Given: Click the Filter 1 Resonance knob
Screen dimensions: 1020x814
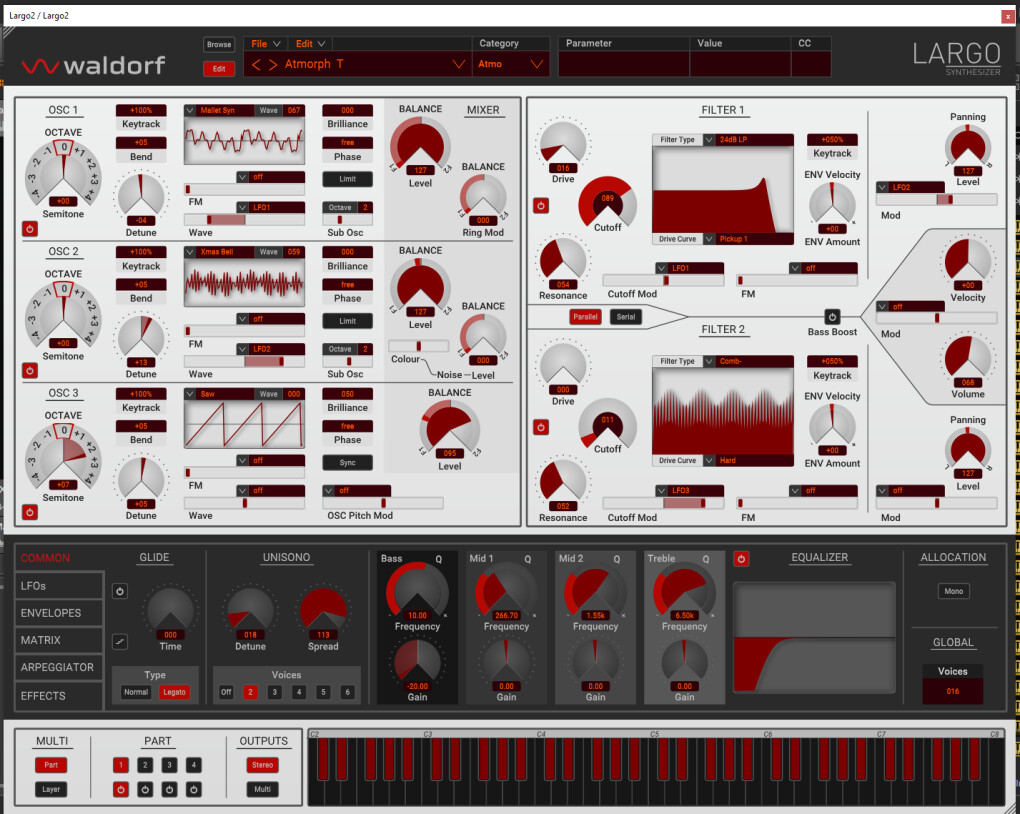Looking at the screenshot, I should [x=563, y=260].
